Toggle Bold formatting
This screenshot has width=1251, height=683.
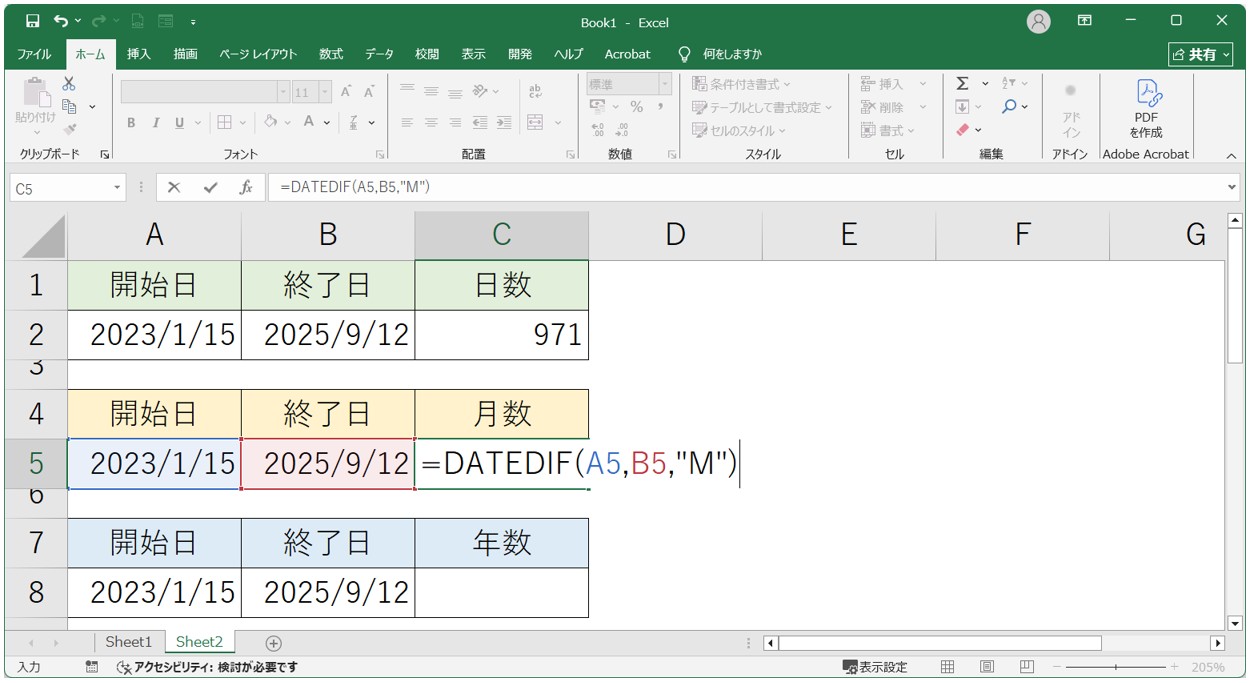[x=131, y=123]
